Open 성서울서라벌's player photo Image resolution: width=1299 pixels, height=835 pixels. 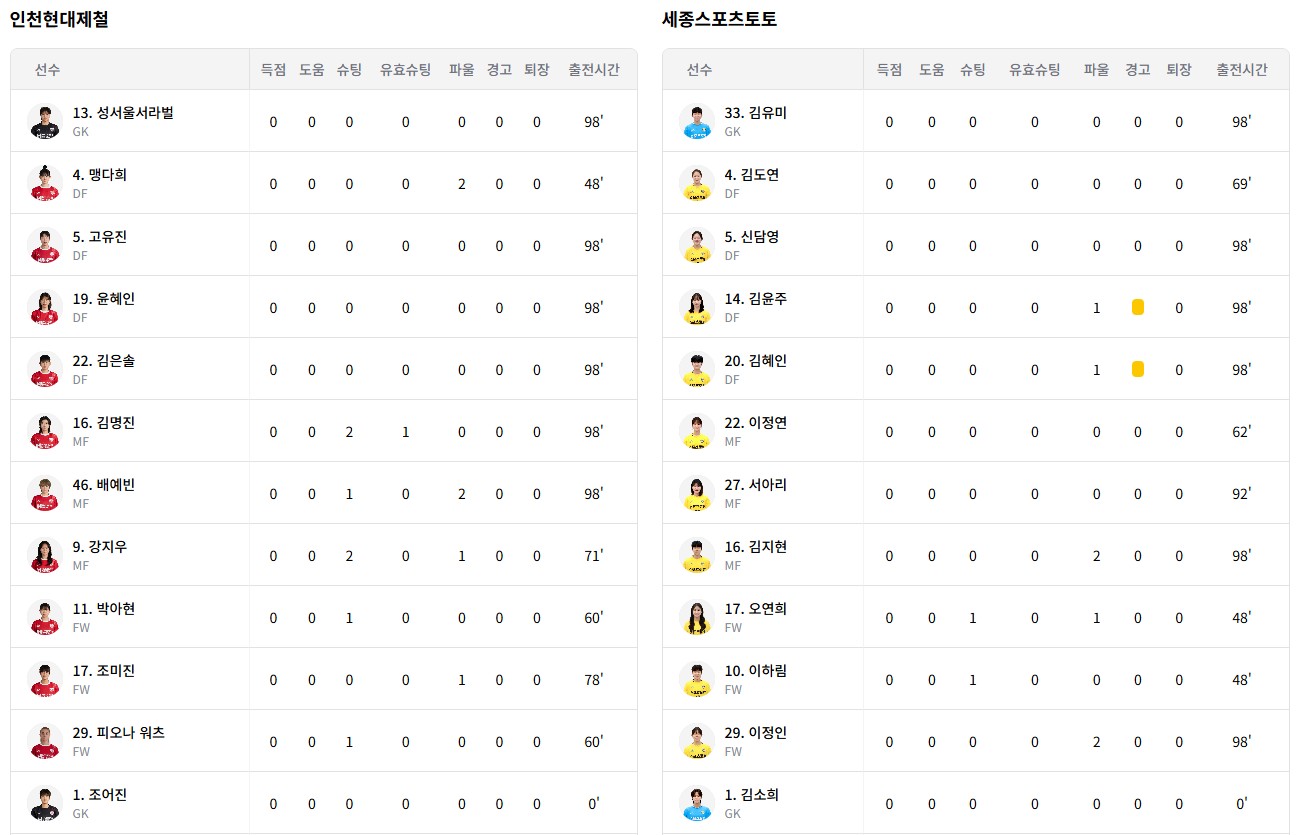45,121
